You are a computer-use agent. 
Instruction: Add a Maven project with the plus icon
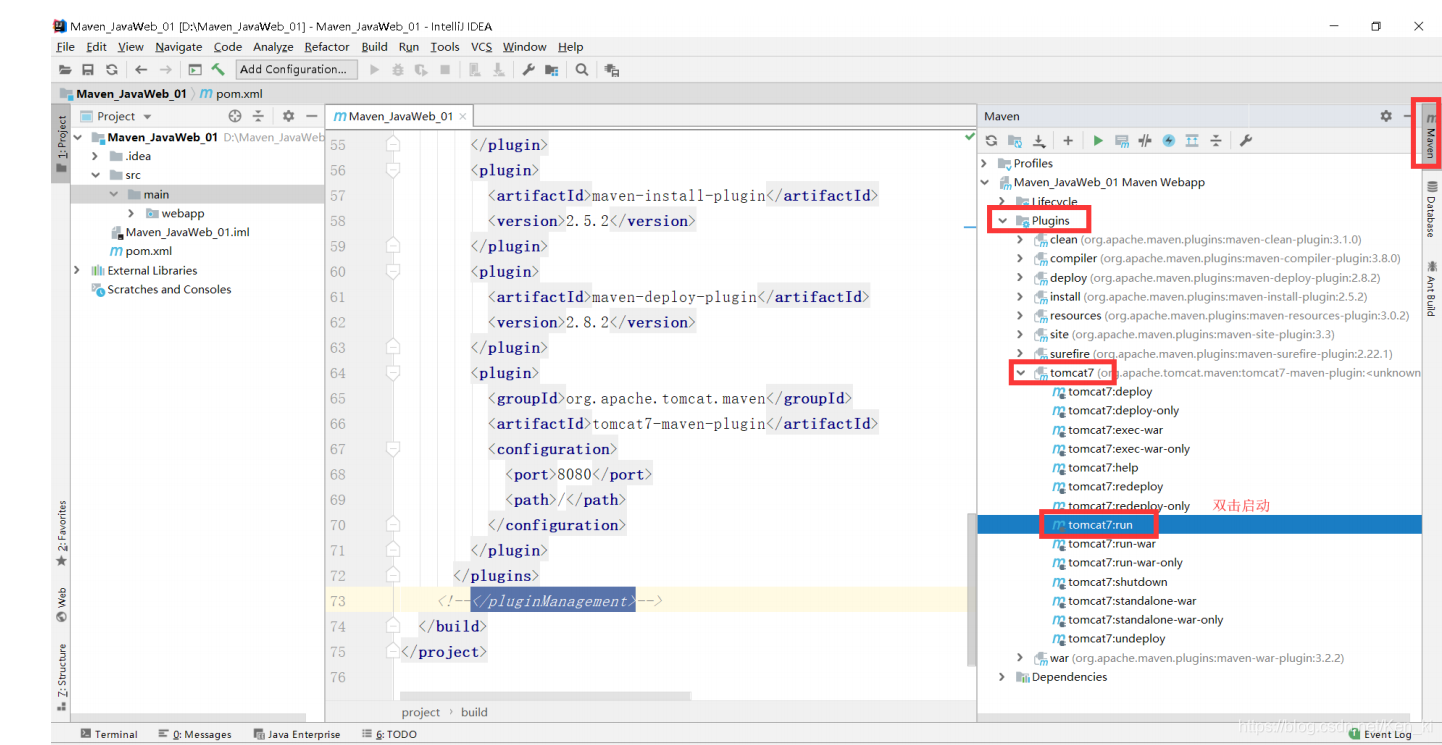click(x=1068, y=141)
